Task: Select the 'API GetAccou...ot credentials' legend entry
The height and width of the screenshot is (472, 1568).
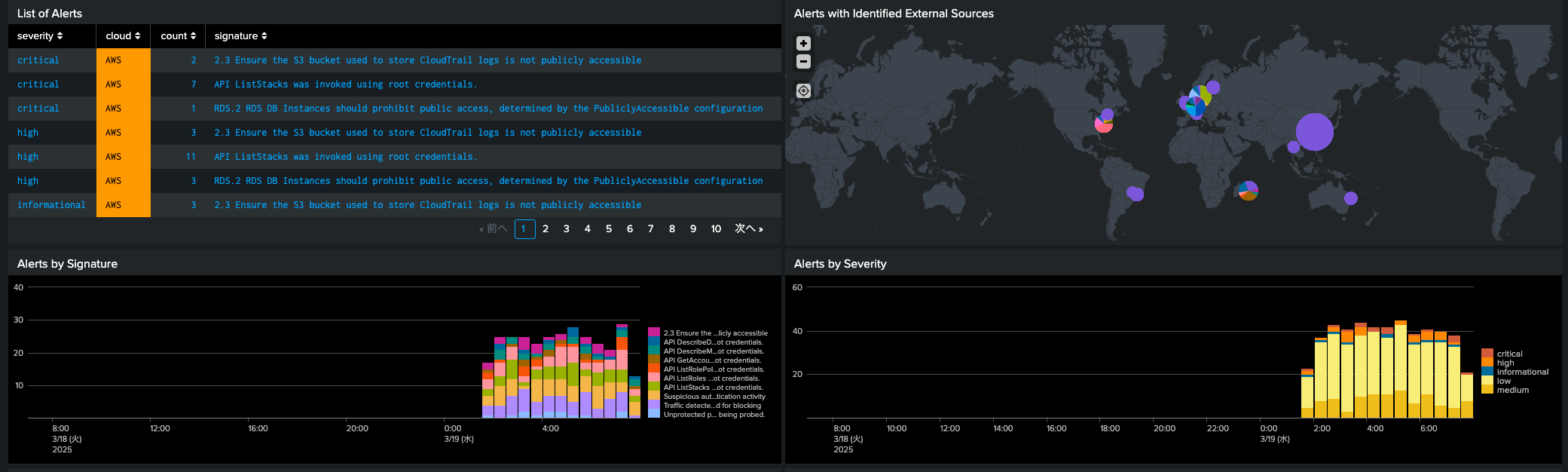Action: click(713, 360)
